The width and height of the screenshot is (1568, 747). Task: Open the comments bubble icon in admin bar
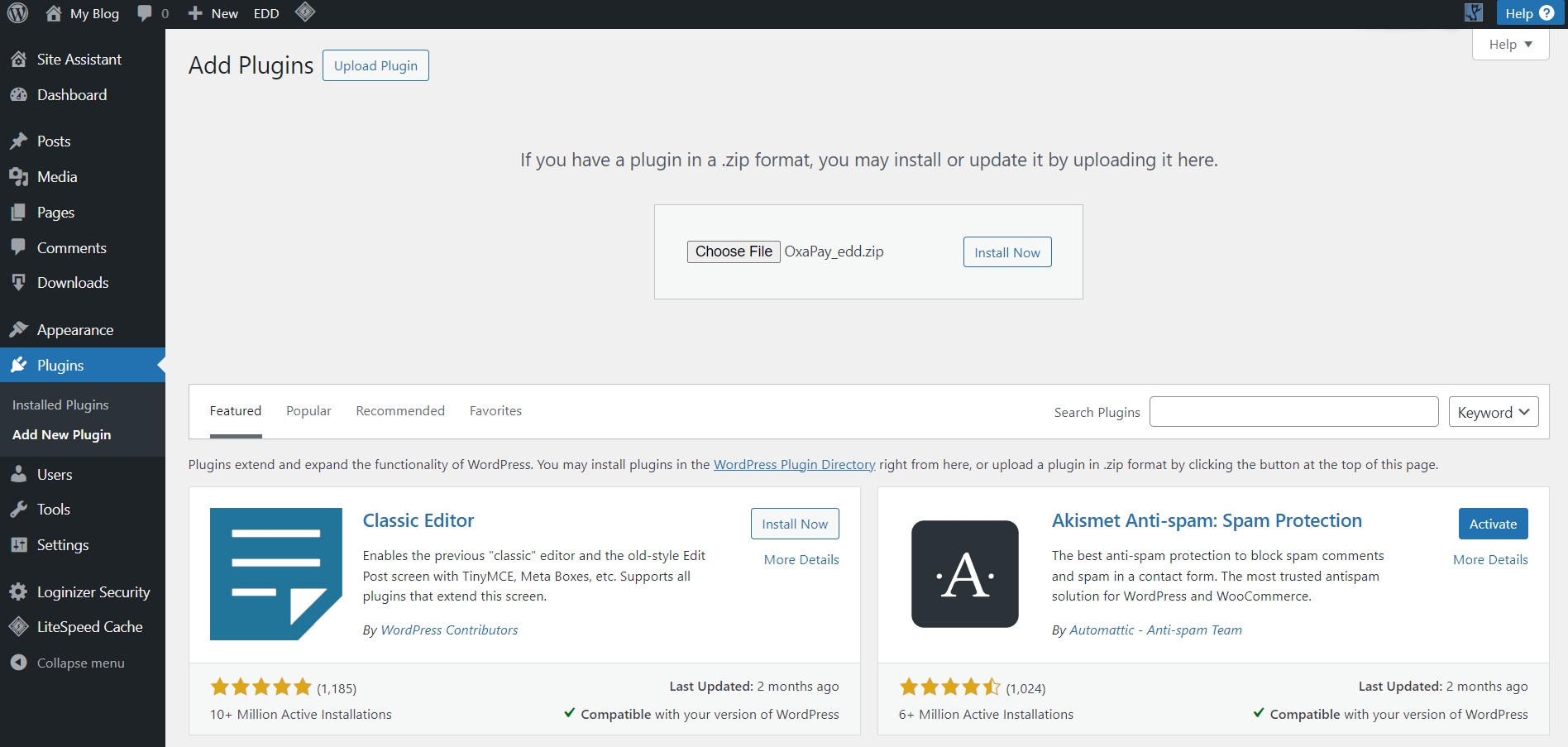click(x=146, y=13)
